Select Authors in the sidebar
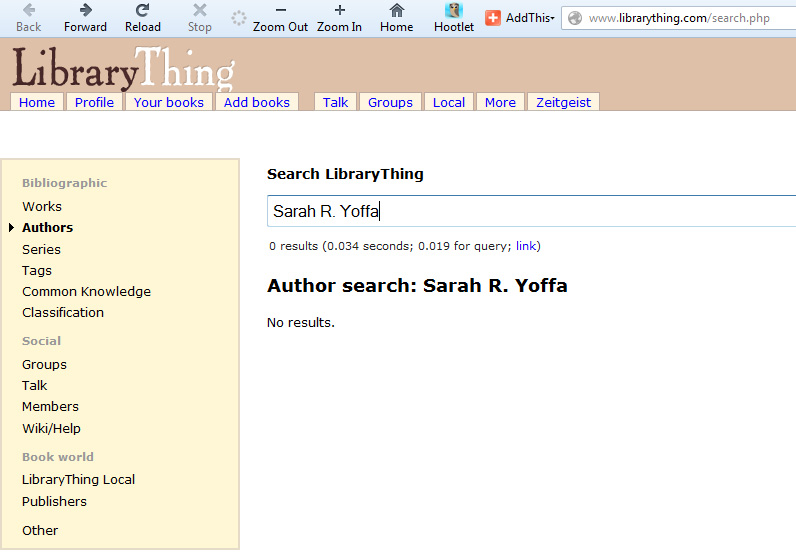 coord(48,227)
